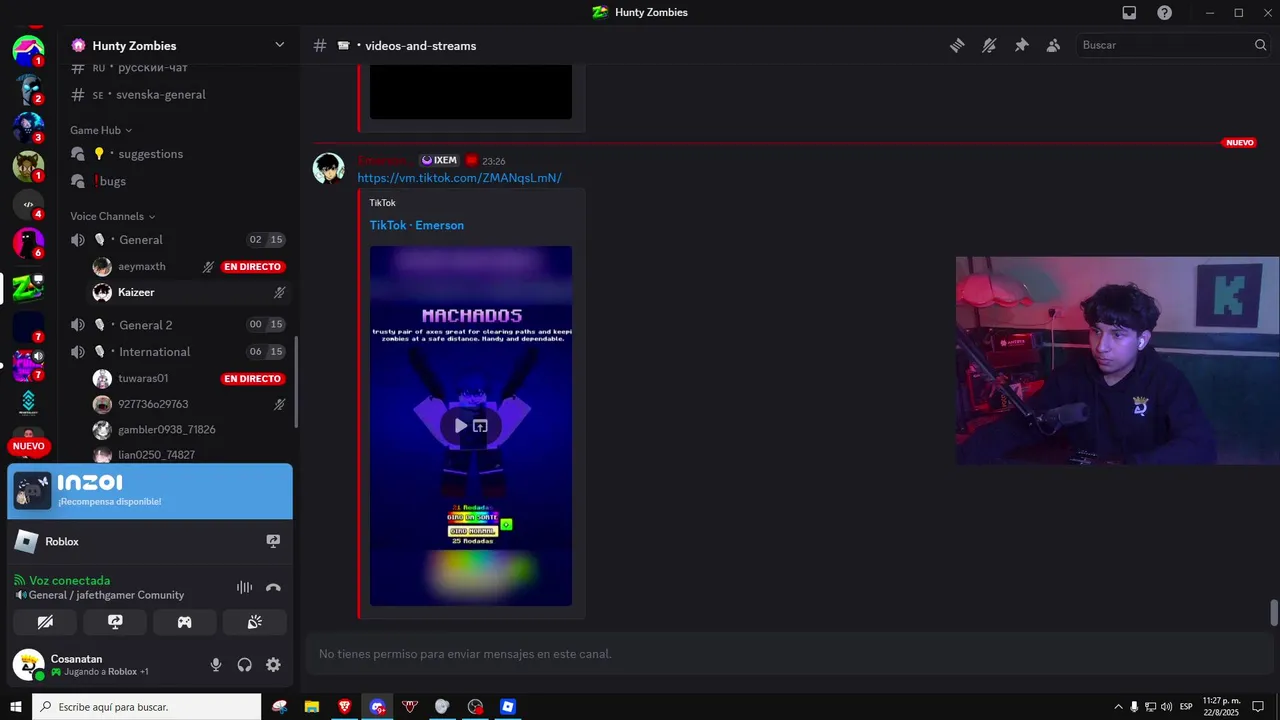
Task: Open Discord user settings gear
Action: point(273,665)
